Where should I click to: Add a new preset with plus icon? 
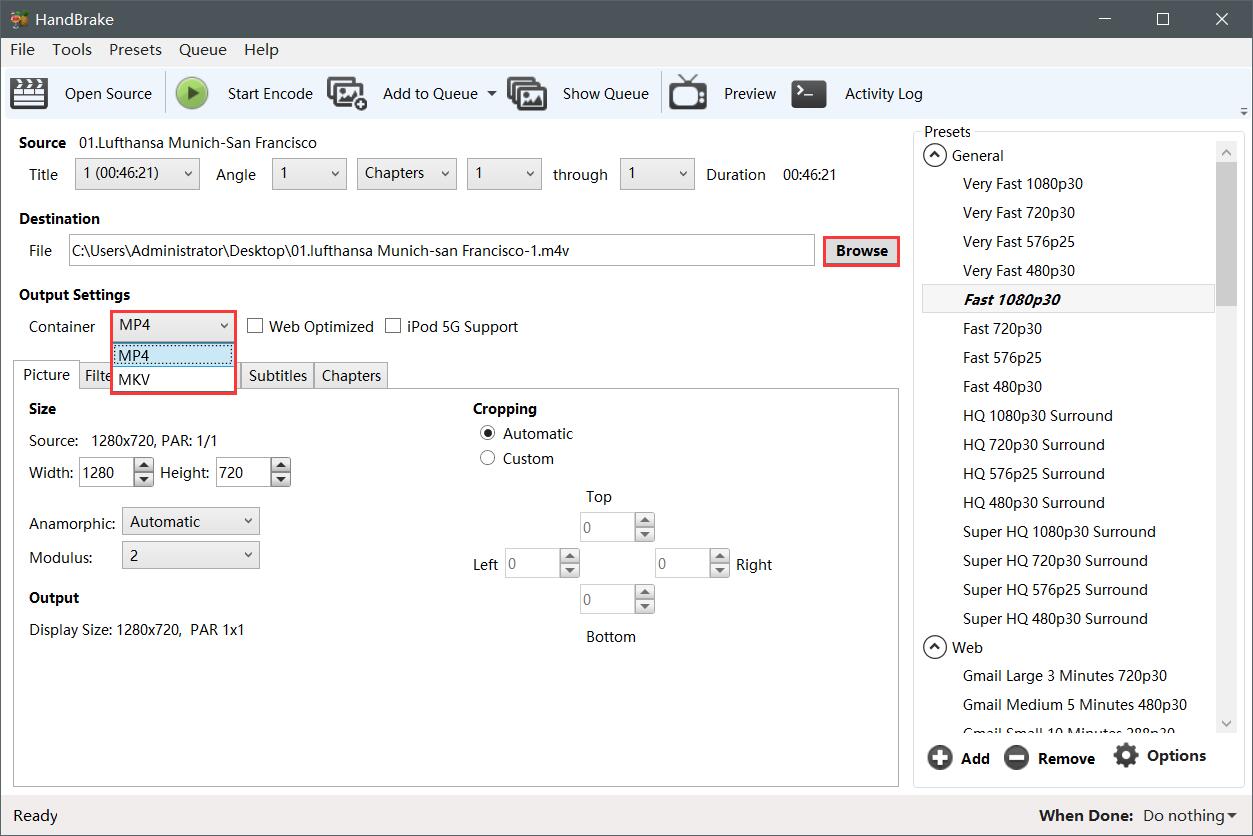tap(940, 757)
